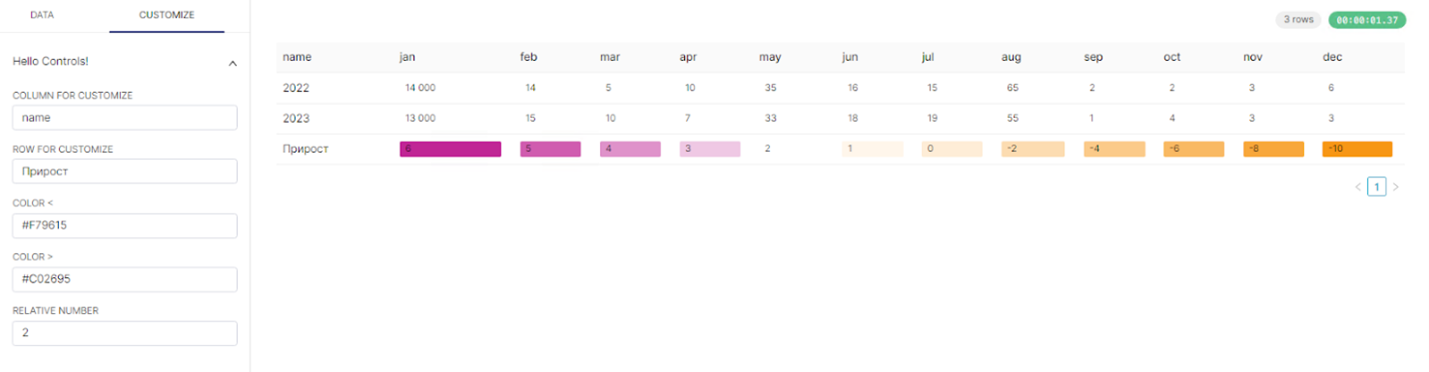Sort by the jan column header
The image size is (1429, 372).
(x=407, y=57)
